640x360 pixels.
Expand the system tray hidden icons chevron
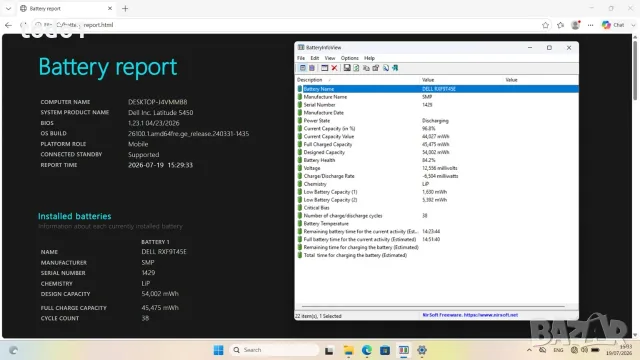(529, 350)
